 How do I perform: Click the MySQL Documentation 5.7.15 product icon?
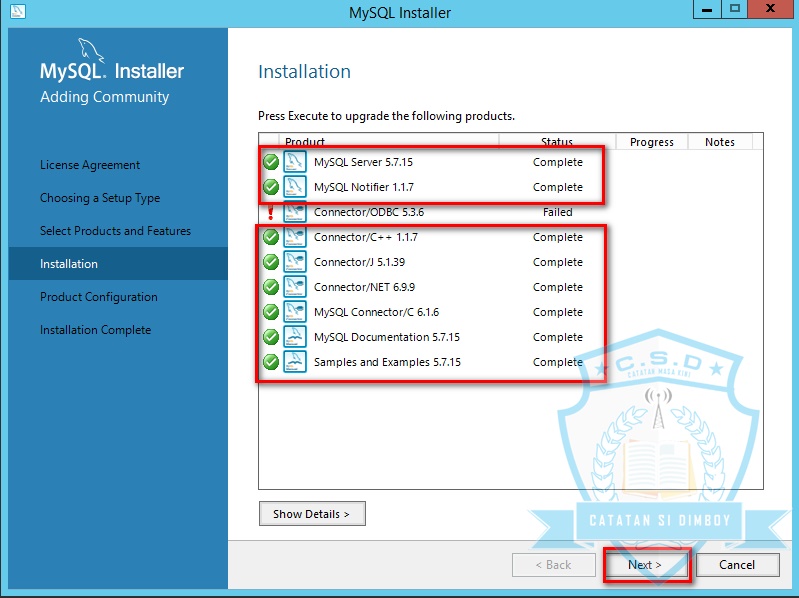click(x=295, y=337)
